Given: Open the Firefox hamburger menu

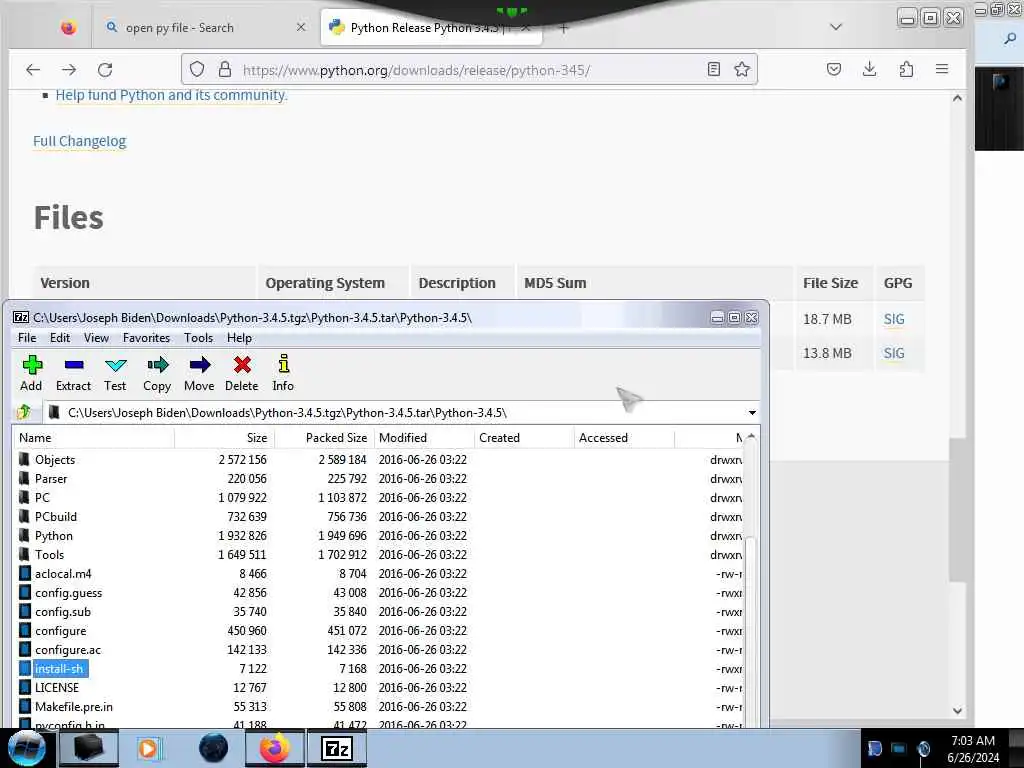Looking at the screenshot, I should pos(942,69).
